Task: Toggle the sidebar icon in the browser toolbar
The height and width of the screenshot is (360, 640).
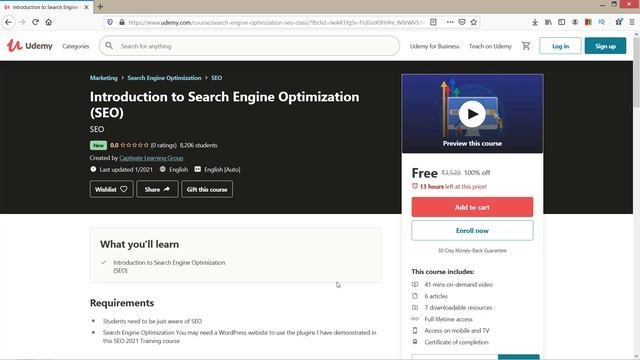Action: pos(562,22)
